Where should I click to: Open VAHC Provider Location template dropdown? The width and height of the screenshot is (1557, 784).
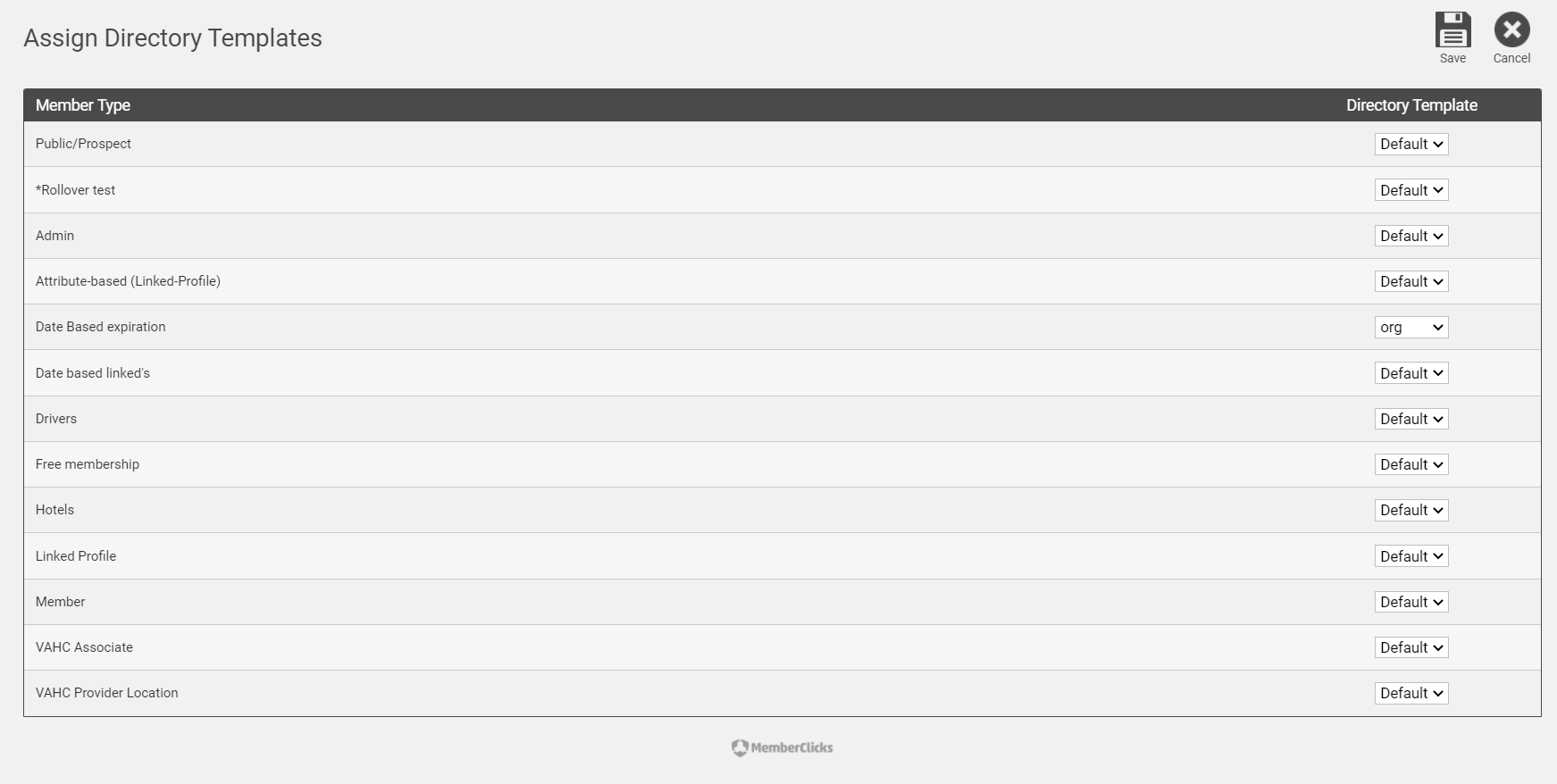point(1411,693)
